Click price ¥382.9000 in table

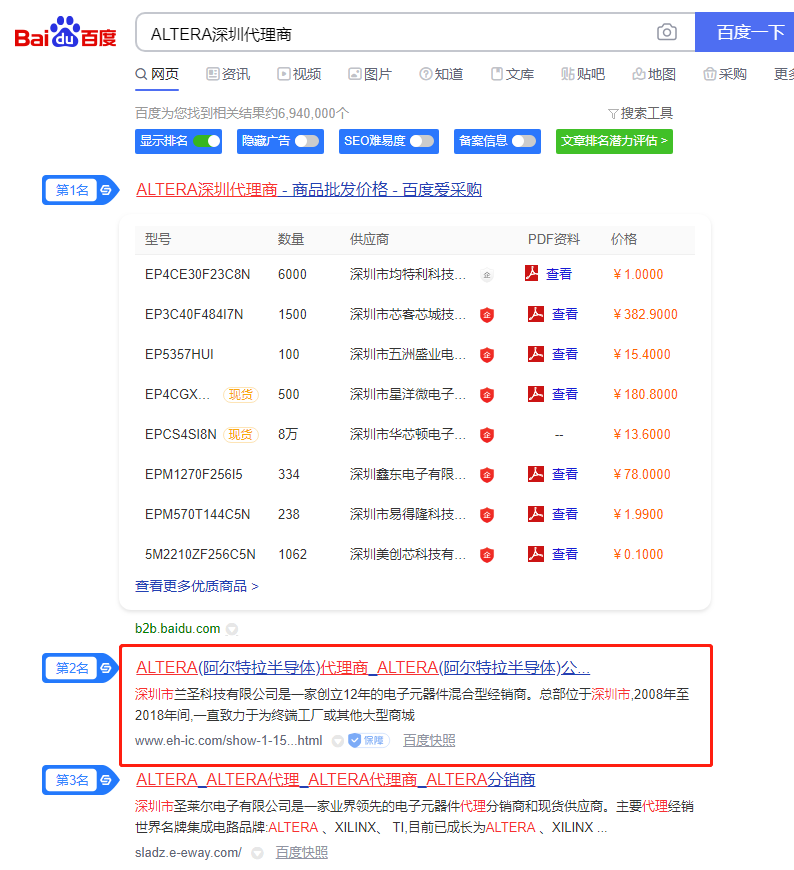pos(645,315)
